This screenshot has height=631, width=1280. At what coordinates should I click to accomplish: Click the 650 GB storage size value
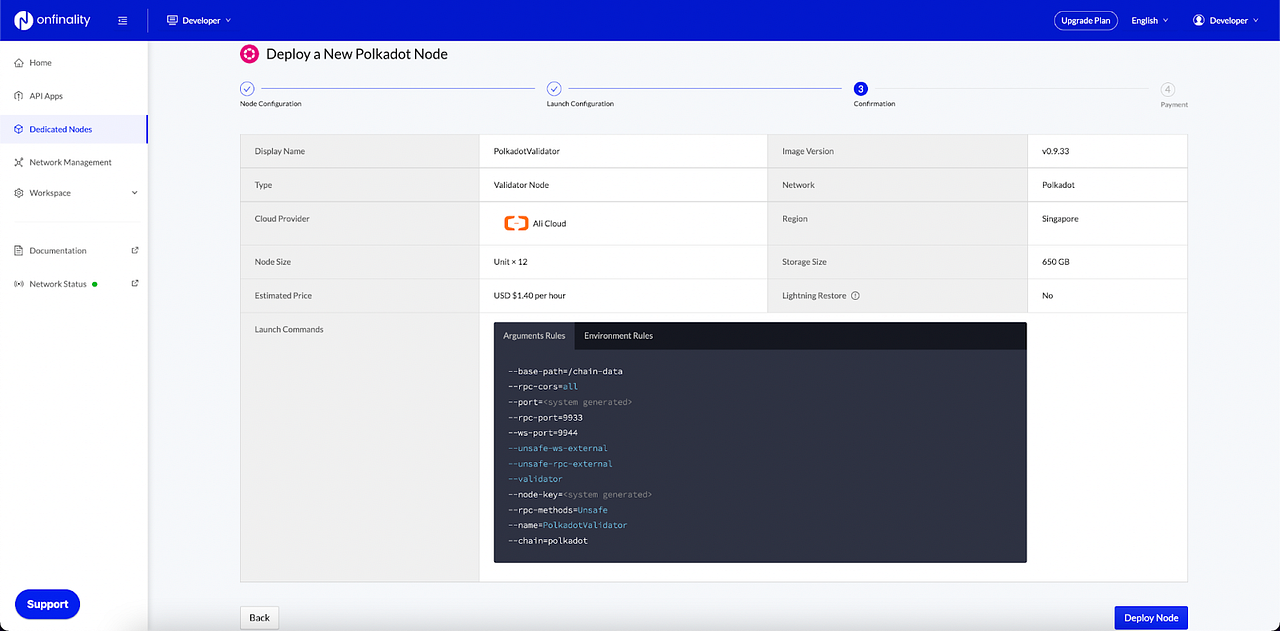[x=1056, y=262]
